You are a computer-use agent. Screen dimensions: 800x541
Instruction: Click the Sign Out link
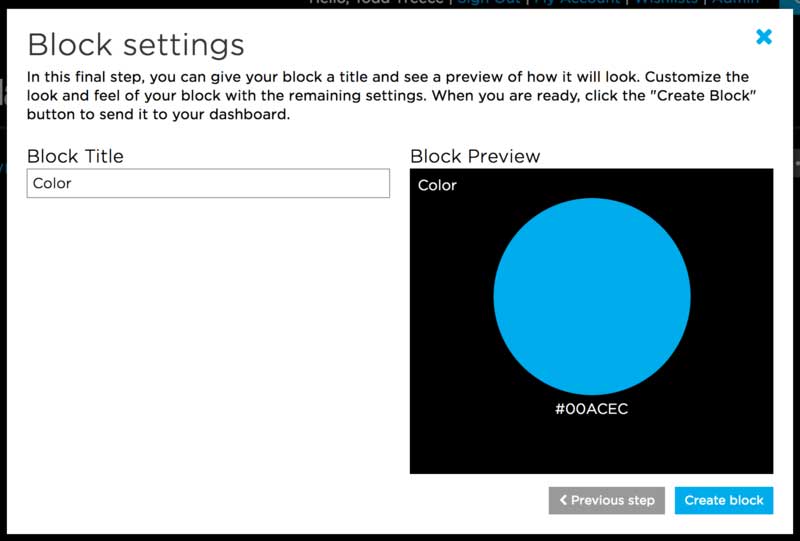click(488, 3)
